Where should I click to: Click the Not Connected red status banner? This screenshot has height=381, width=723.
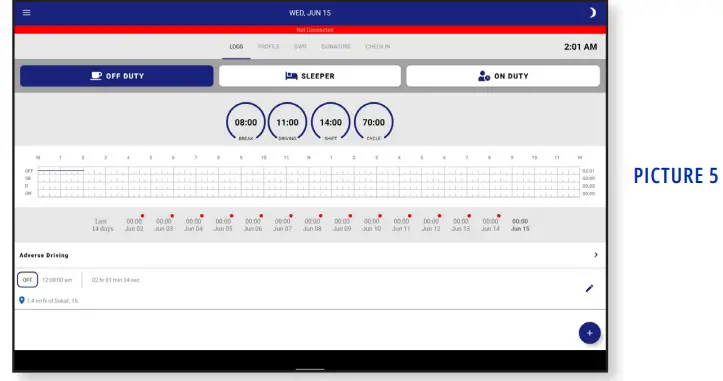310,30
